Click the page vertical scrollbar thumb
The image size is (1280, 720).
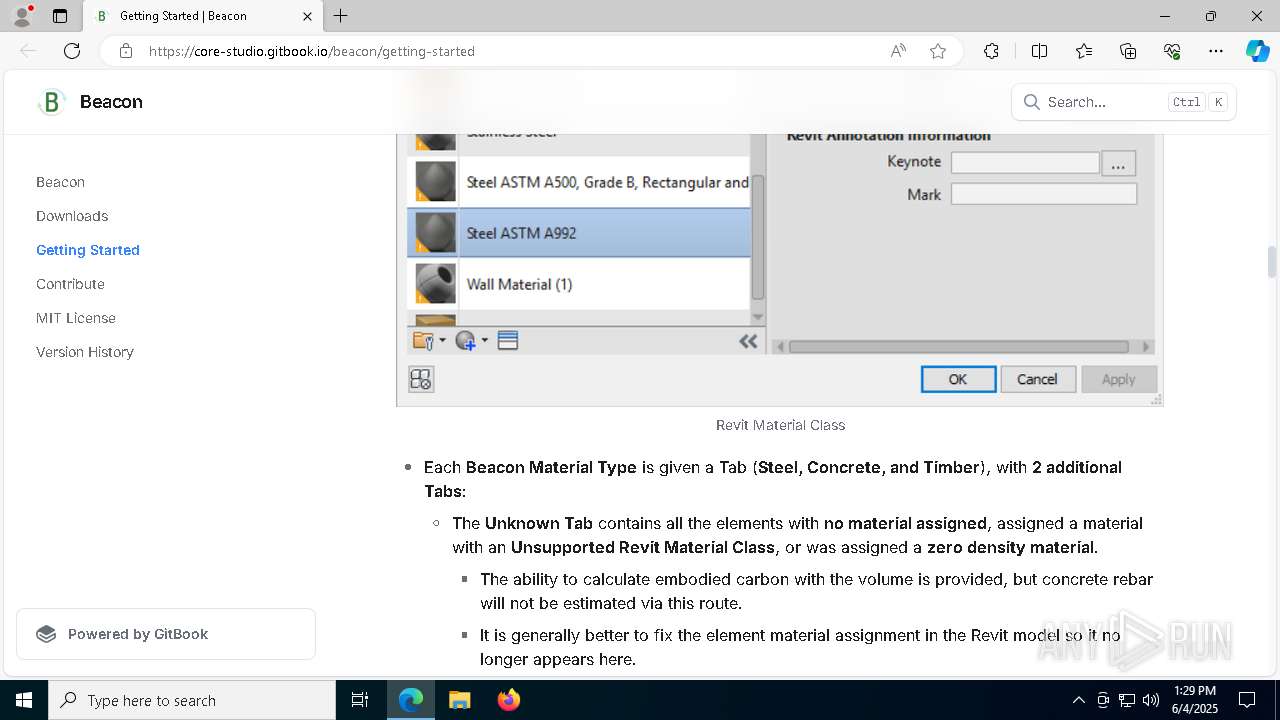(x=1272, y=262)
